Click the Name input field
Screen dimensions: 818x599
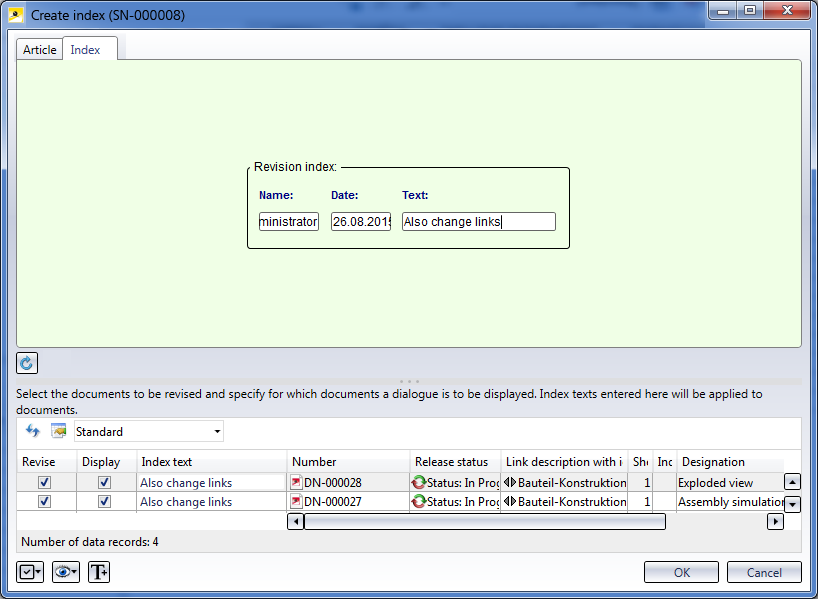point(288,221)
